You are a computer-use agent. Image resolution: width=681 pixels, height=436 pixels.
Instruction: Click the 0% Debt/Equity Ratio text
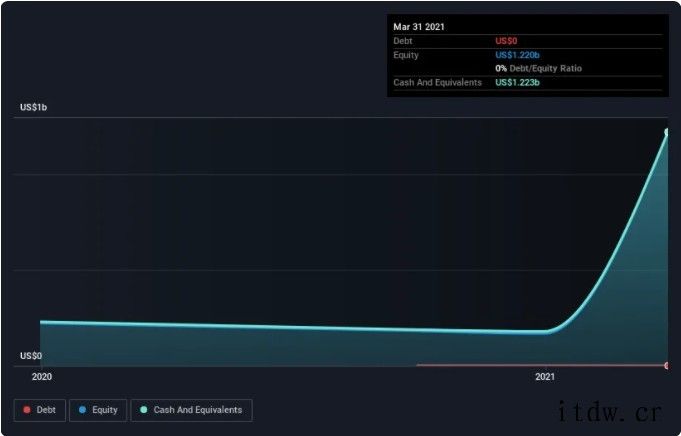(x=538, y=69)
